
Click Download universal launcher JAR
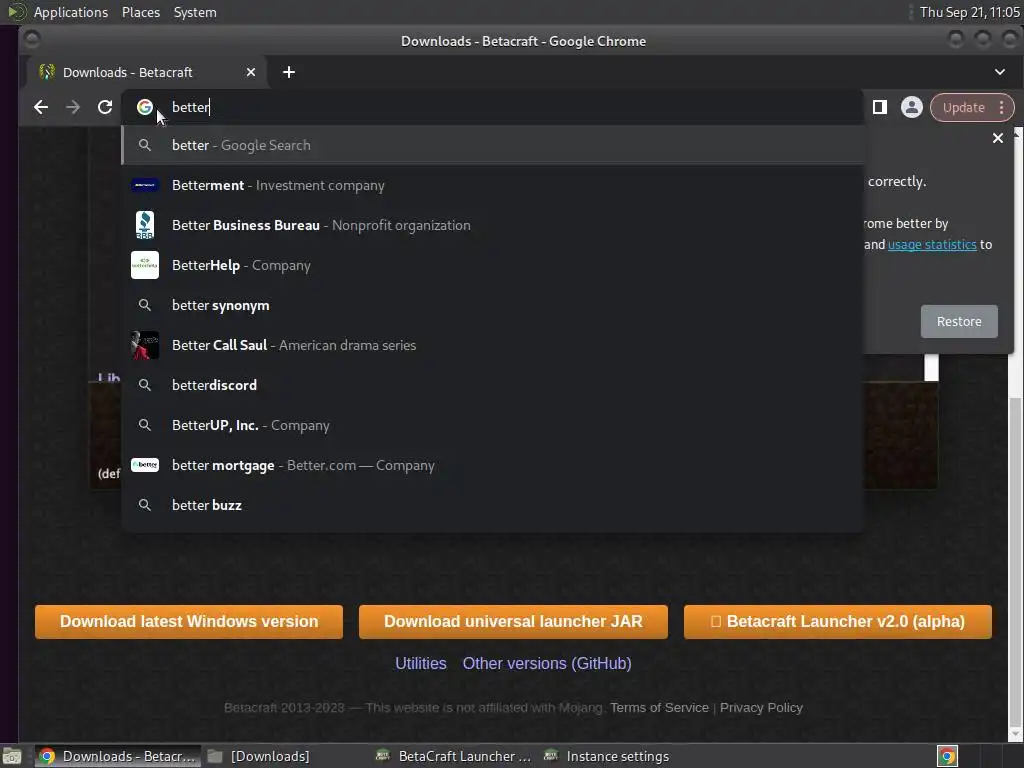(513, 621)
